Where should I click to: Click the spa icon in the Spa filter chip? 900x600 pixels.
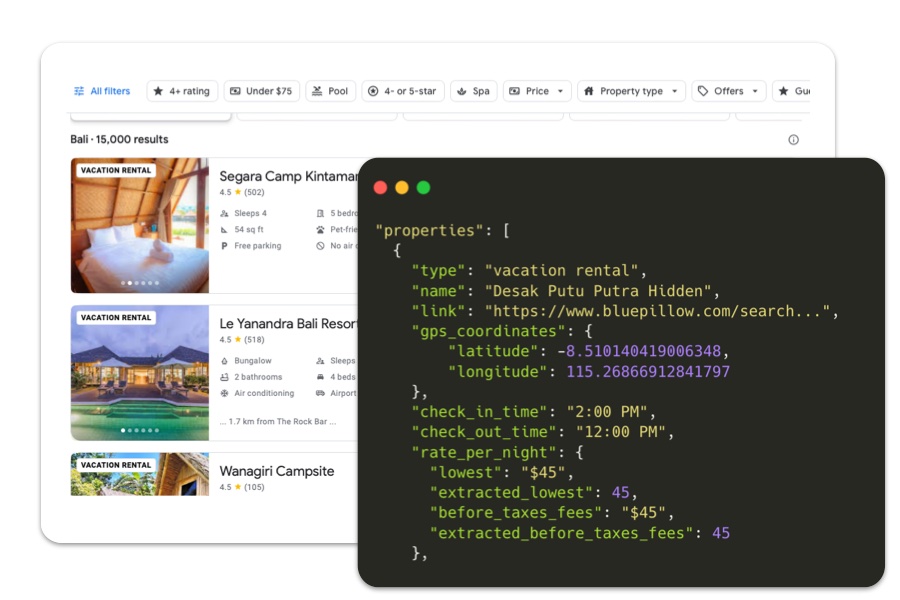tap(460, 91)
